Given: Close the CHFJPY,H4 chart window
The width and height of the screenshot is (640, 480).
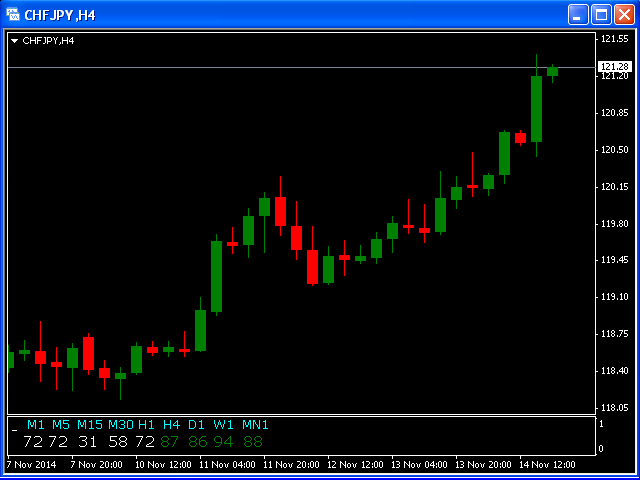Looking at the screenshot, I should (x=624, y=14).
